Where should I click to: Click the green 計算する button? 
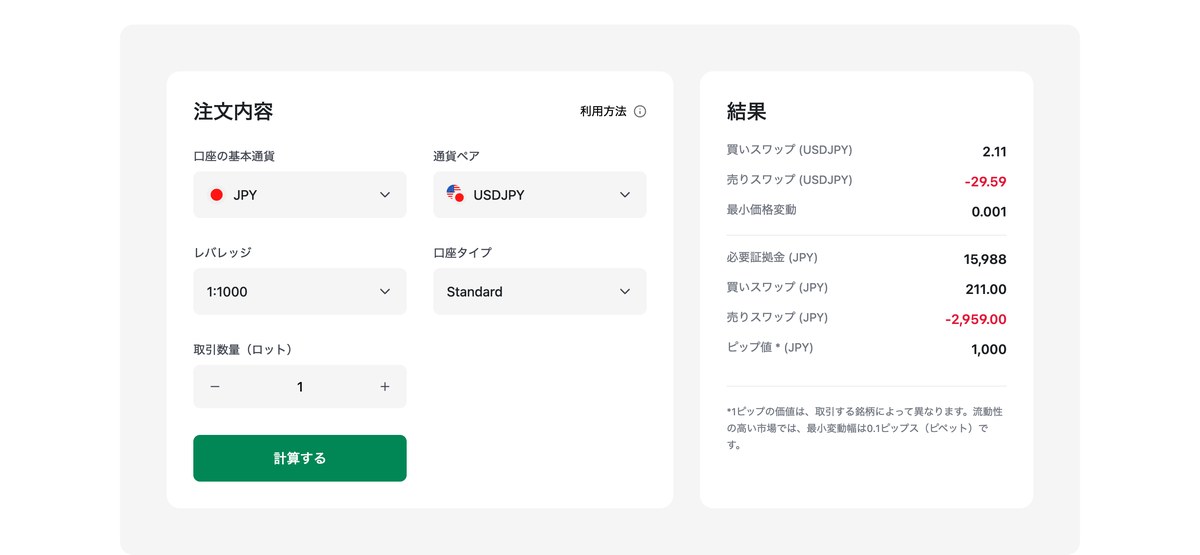(300, 458)
